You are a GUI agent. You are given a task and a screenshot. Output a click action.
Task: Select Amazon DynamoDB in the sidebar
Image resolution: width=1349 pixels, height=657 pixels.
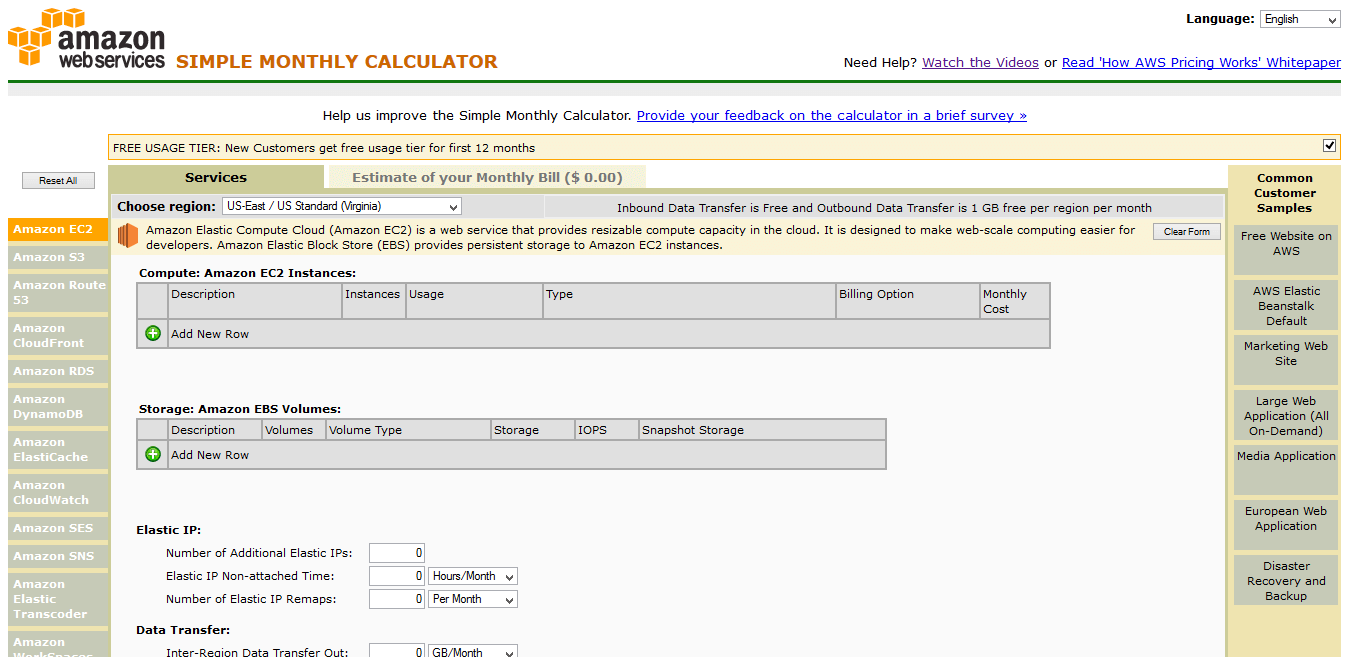point(58,406)
